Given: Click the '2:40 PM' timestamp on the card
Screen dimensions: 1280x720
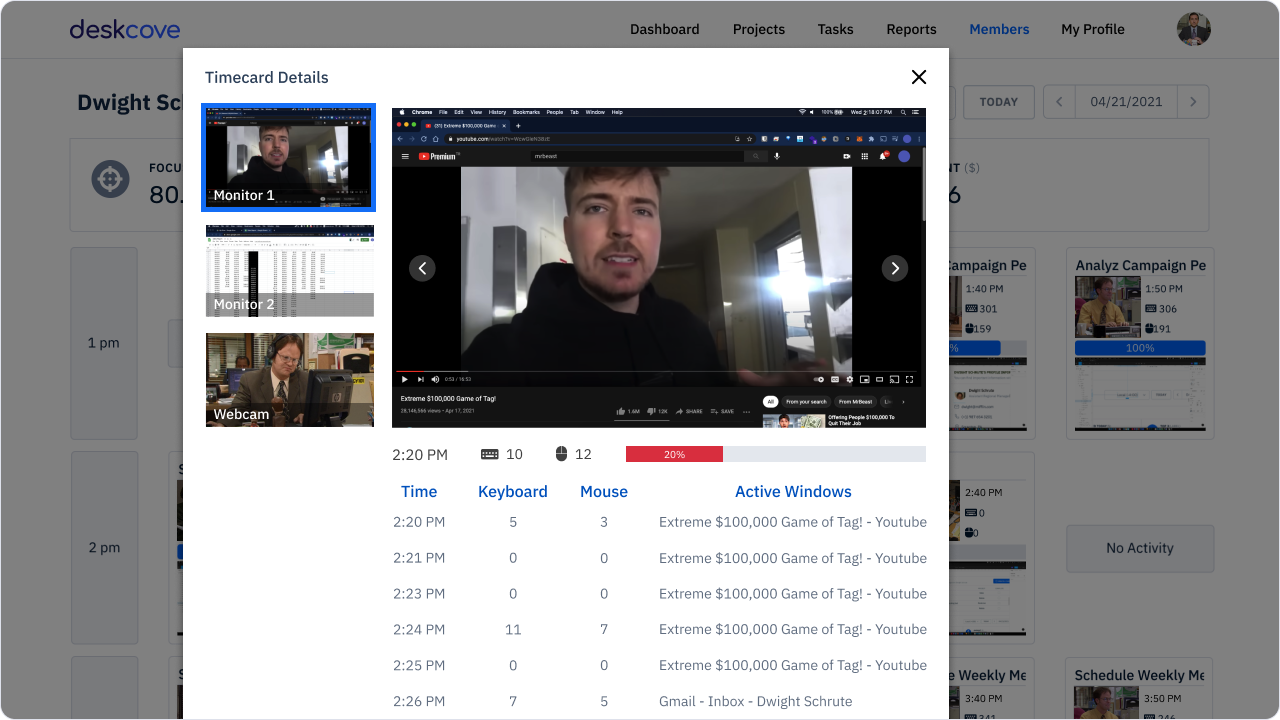Looking at the screenshot, I should 984,493.
